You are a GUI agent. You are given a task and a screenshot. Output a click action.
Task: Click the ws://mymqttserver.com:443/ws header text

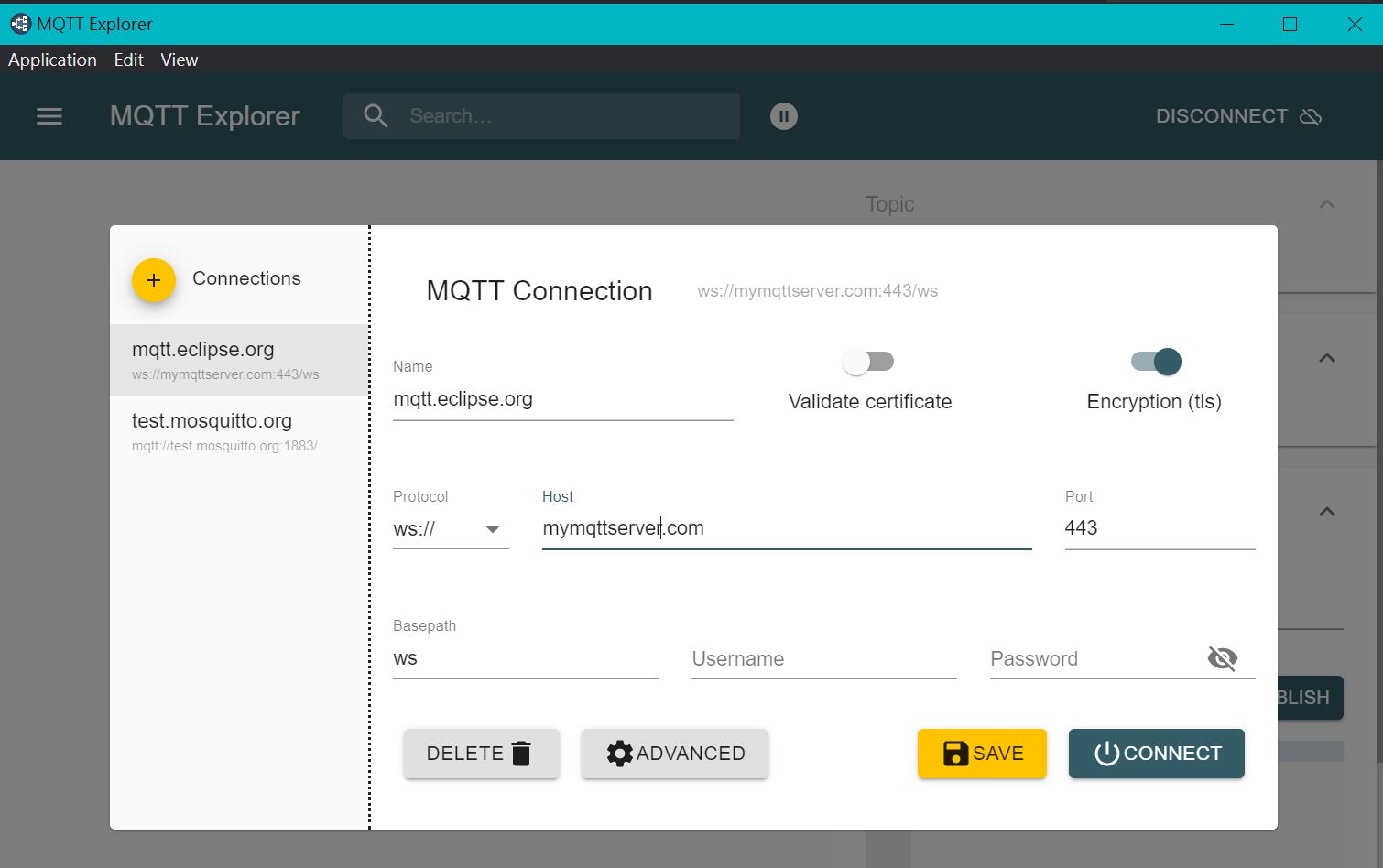tap(817, 291)
